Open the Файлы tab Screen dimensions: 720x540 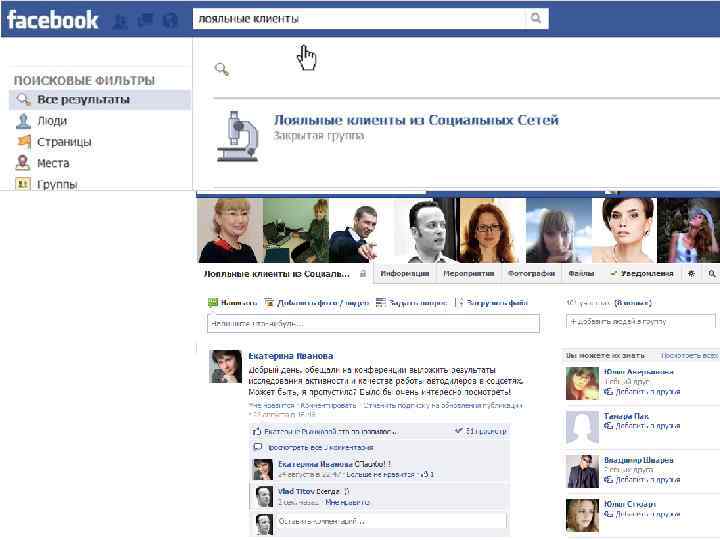pos(581,274)
